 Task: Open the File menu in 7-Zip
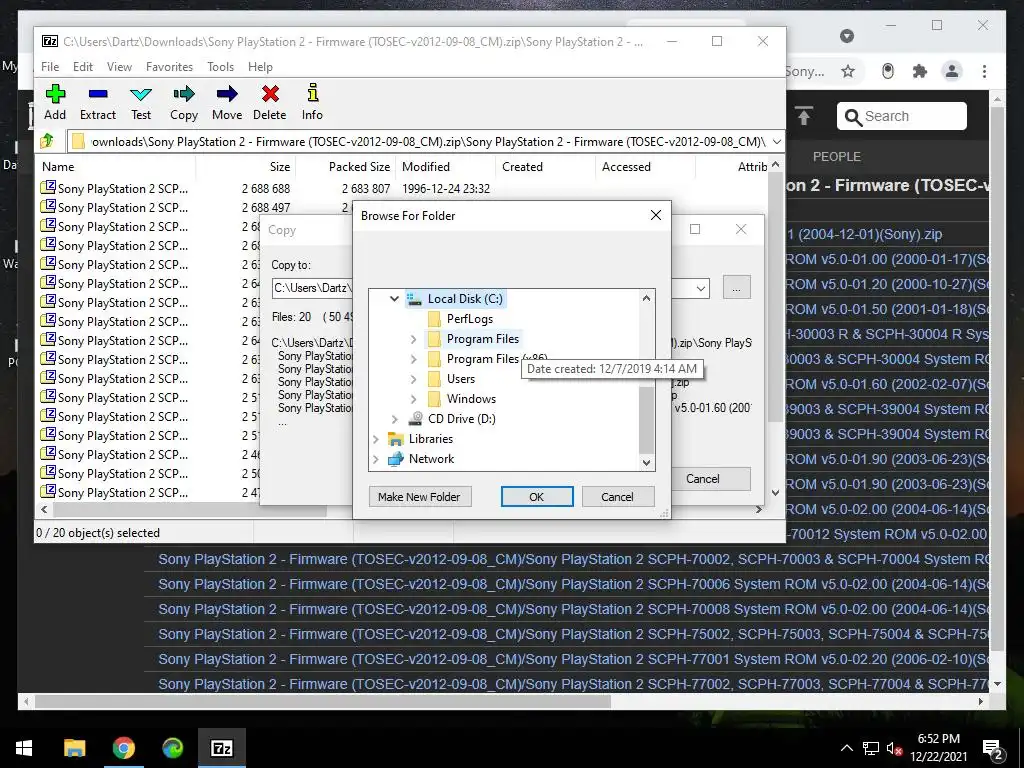[x=50, y=67]
